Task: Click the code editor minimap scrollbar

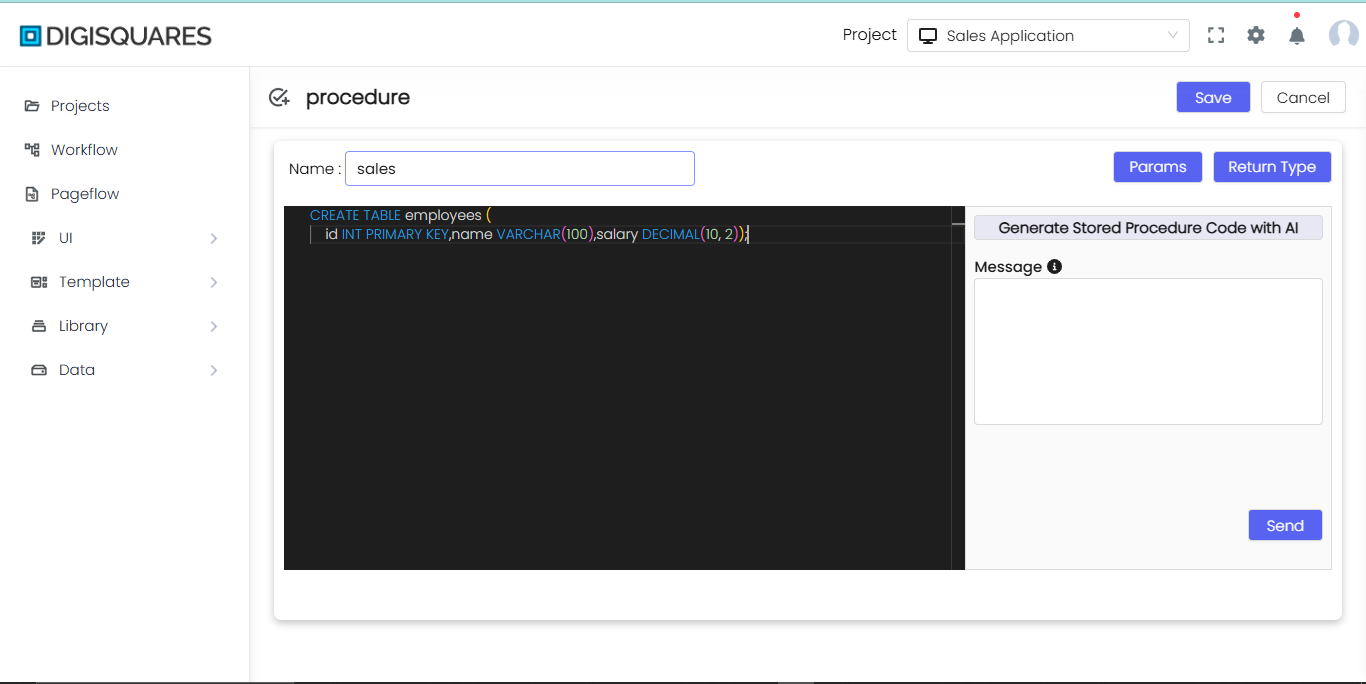Action: click(x=958, y=388)
